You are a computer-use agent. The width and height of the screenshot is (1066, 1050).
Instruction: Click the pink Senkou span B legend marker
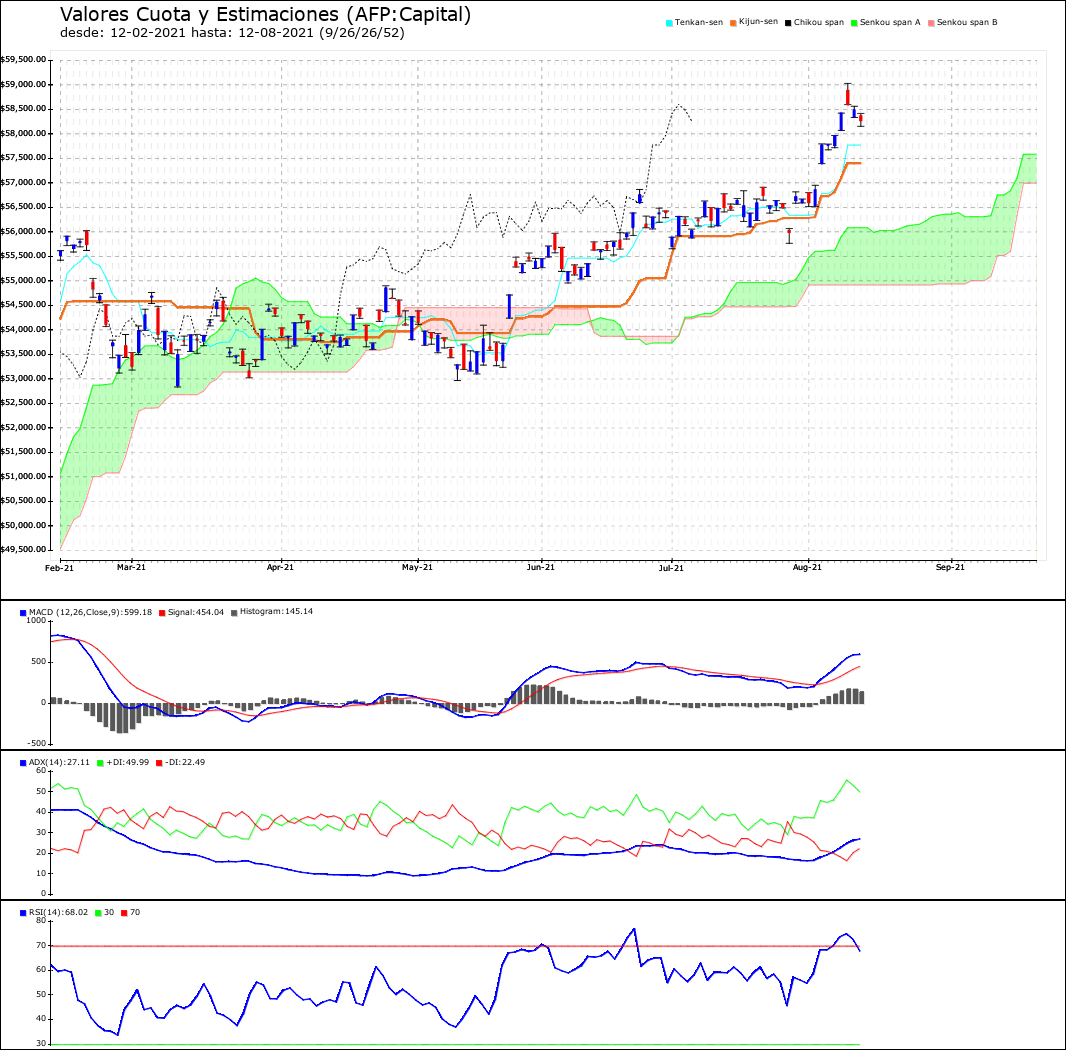931,23
